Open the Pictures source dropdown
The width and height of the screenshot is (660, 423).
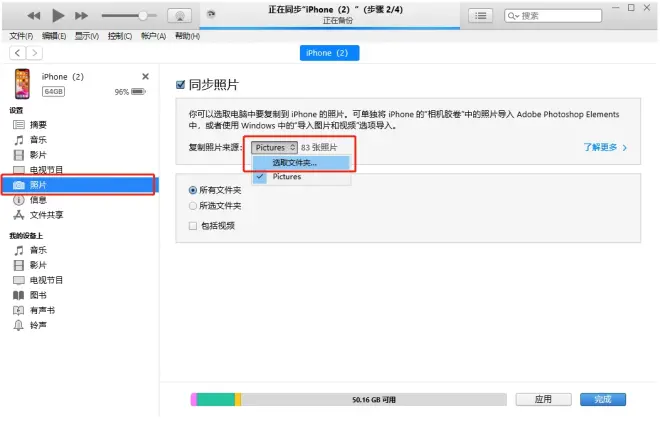click(274, 147)
